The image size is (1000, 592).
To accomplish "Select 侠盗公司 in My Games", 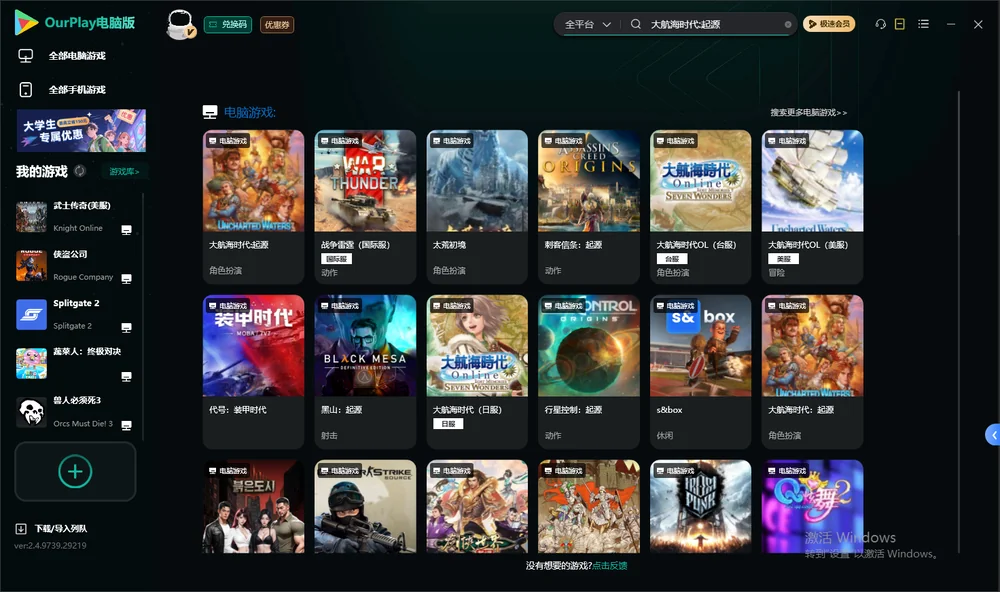I will (77, 265).
